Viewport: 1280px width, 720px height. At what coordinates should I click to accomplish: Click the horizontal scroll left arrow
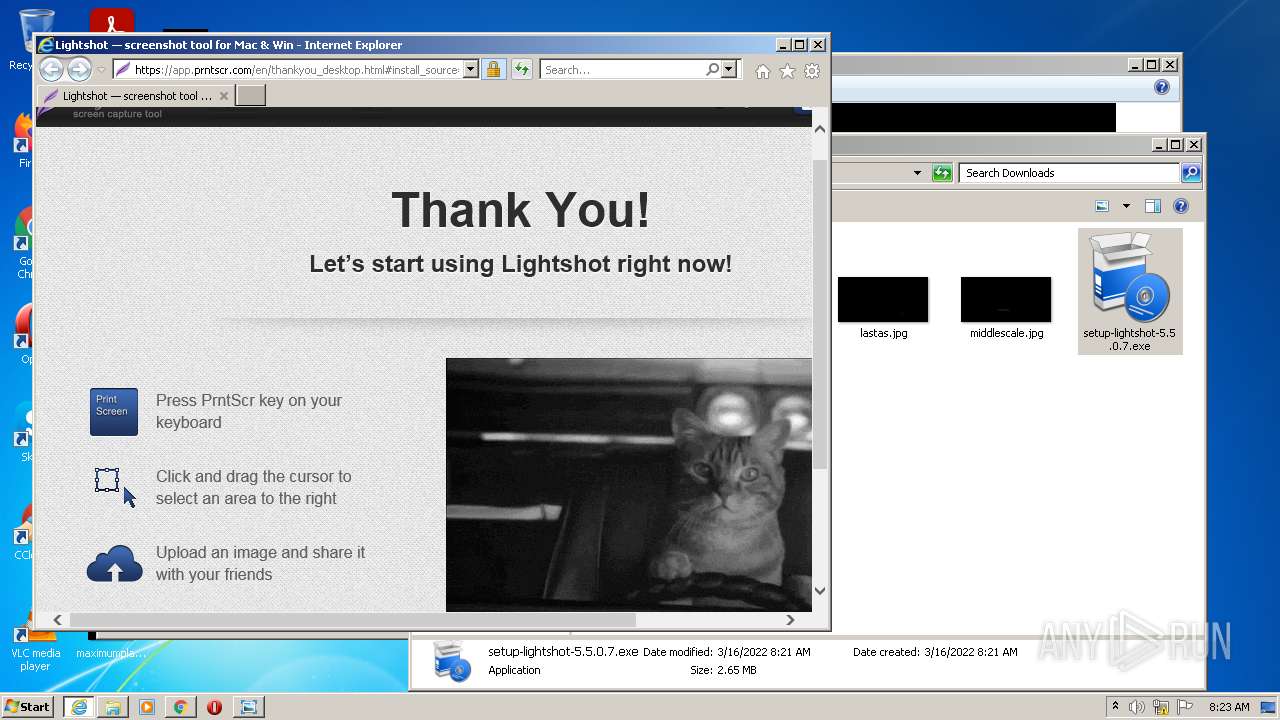tap(58, 620)
